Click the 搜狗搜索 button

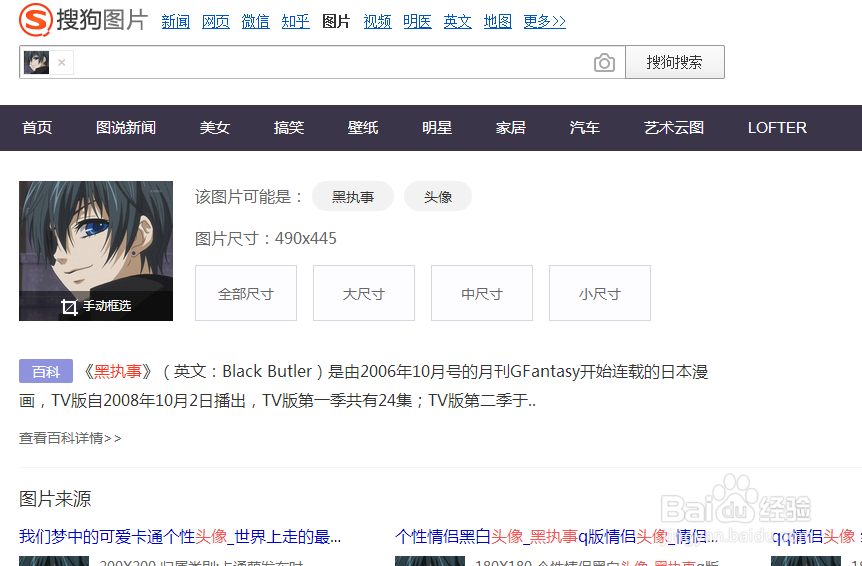coord(675,62)
